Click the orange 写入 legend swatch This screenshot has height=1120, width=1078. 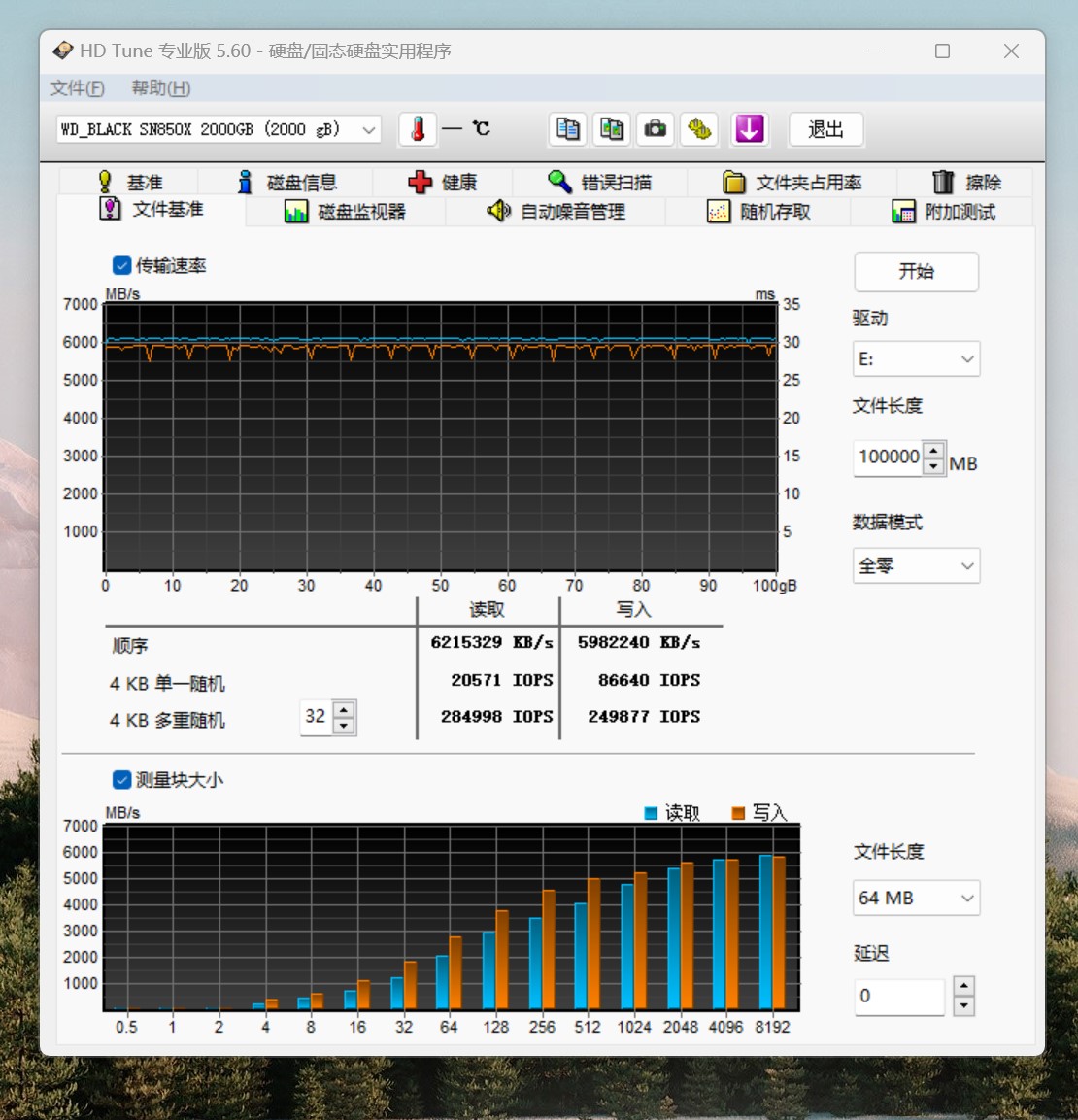pos(738,813)
